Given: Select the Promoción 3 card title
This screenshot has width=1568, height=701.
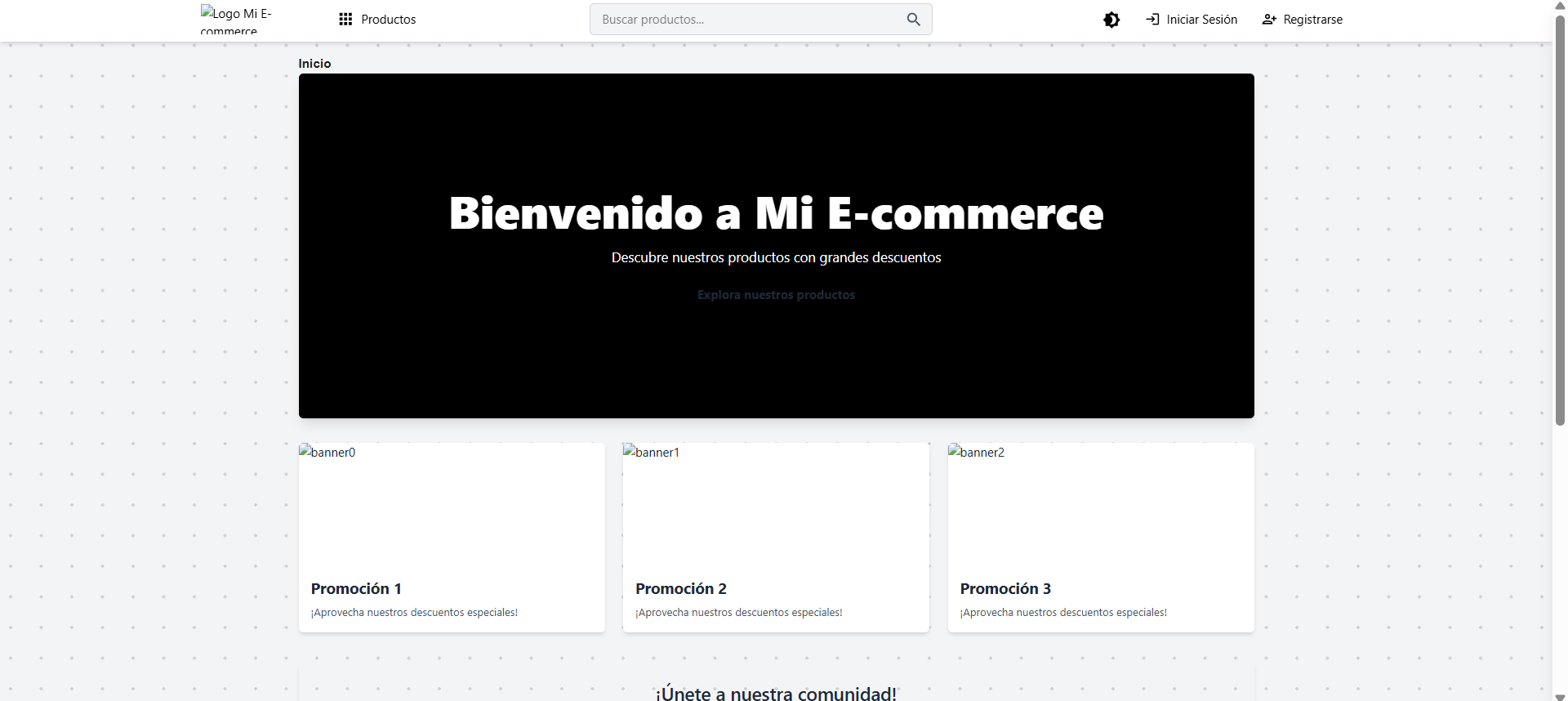Looking at the screenshot, I should pyautogui.click(x=1005, y=589).
